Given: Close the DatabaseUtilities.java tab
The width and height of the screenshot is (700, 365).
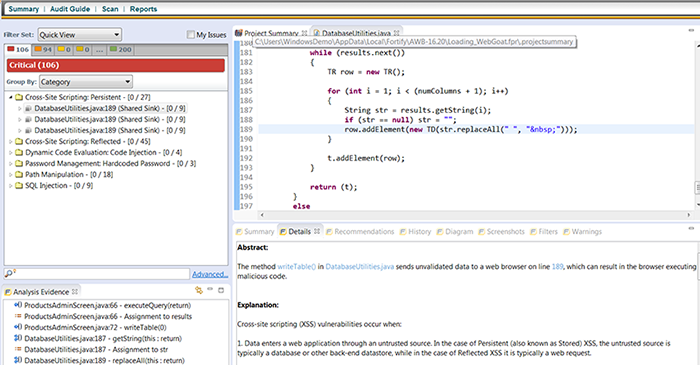Looking at the screenshot, I should (396, 33).
